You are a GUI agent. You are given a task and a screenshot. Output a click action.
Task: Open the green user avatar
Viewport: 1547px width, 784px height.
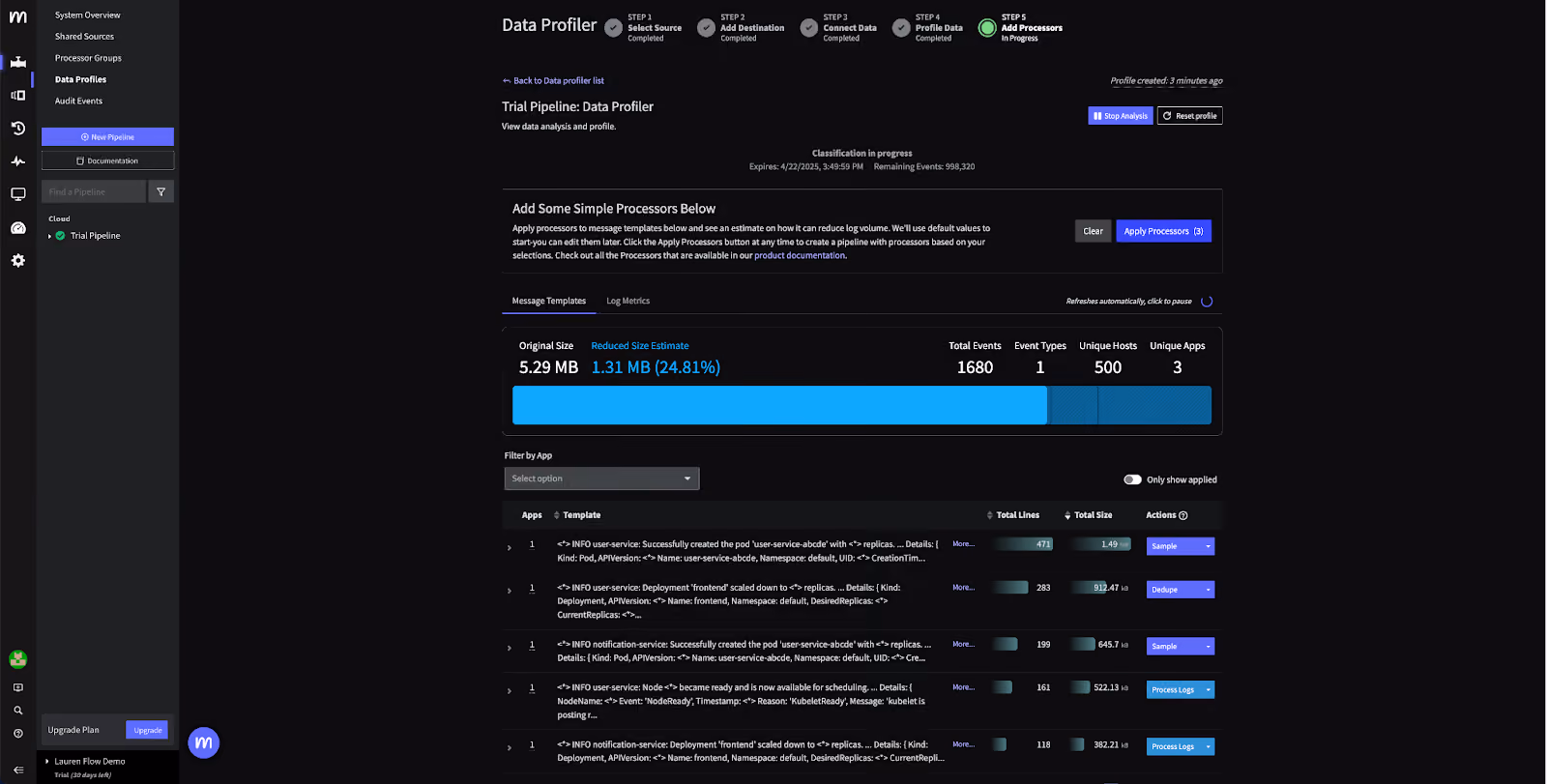(18, 659)
